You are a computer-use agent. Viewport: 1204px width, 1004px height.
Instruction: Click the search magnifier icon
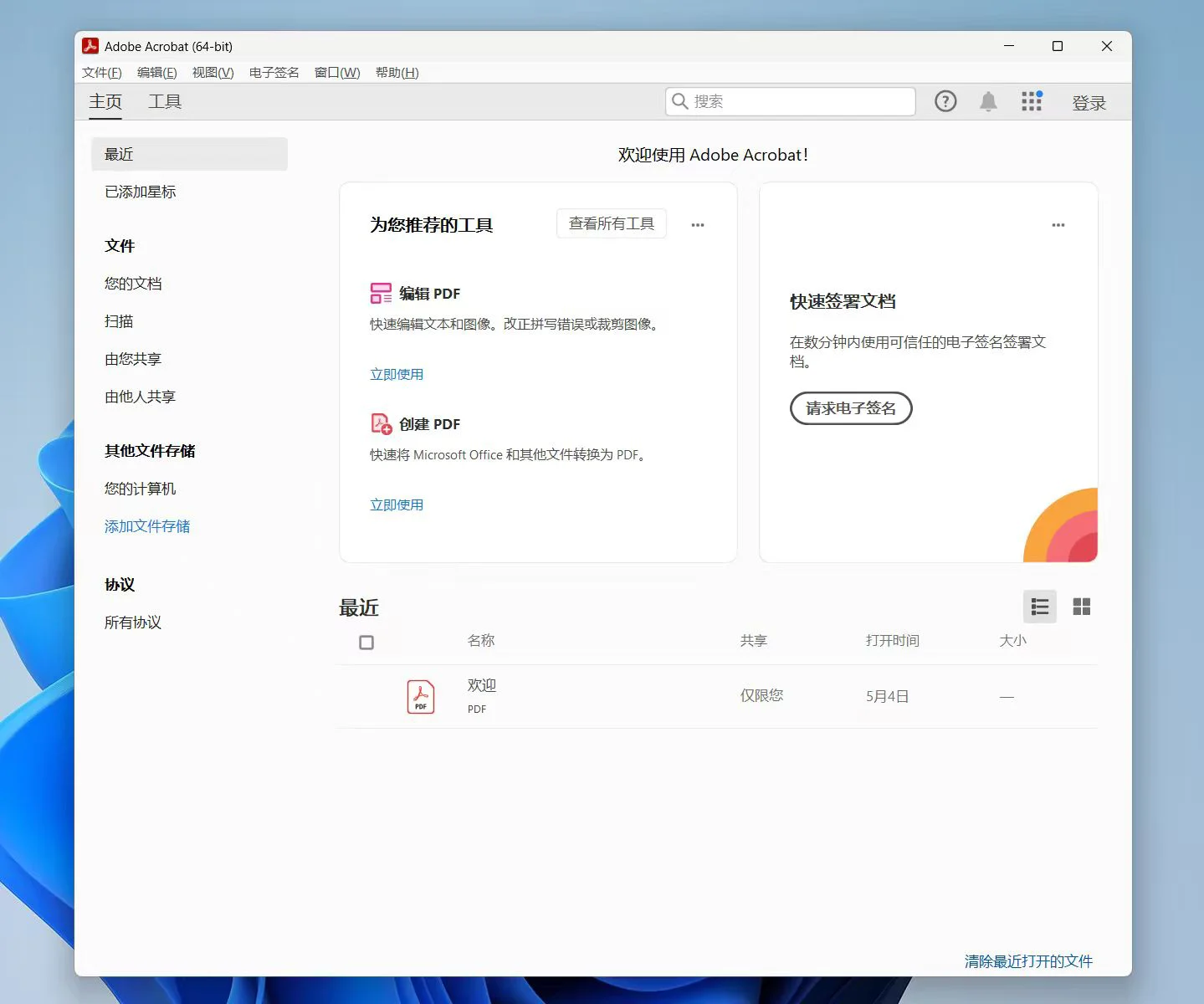(680, 101)
